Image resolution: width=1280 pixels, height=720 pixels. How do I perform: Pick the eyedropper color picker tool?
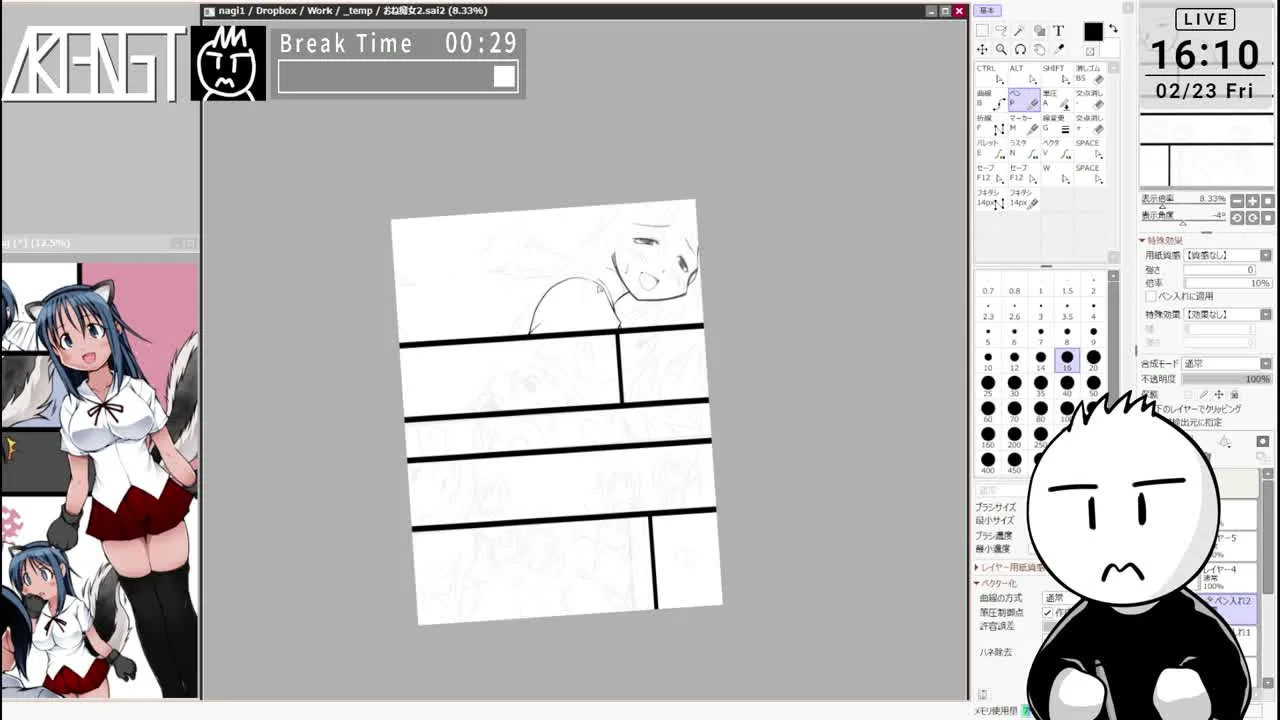tap(1058, 50)
